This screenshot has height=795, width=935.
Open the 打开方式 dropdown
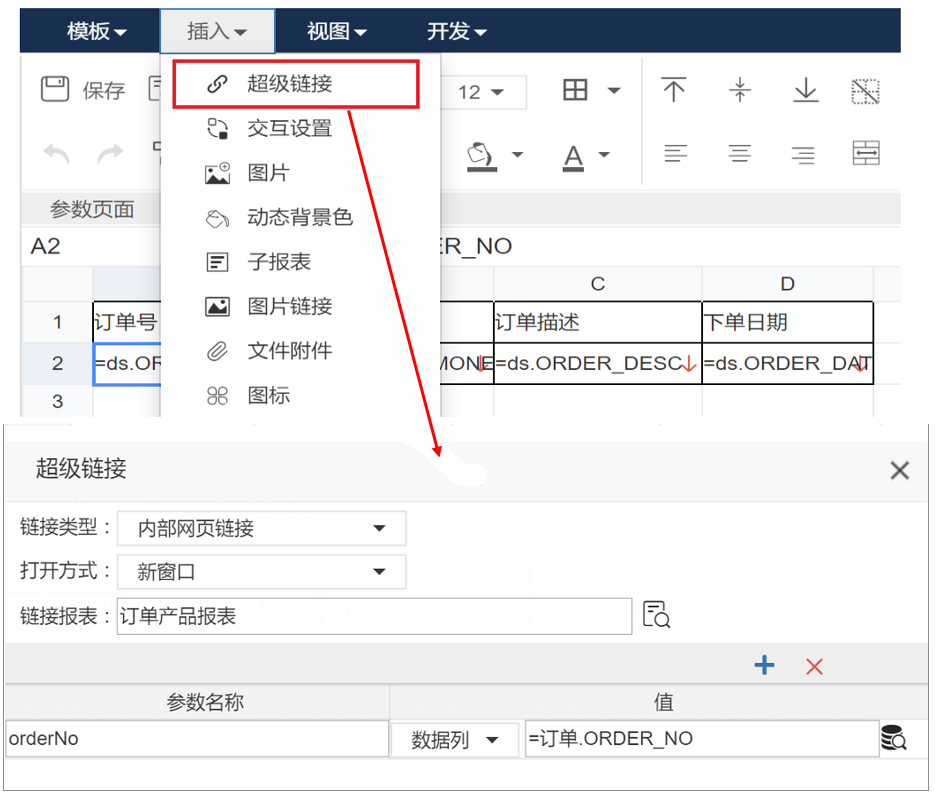click(x=261, y=572)
